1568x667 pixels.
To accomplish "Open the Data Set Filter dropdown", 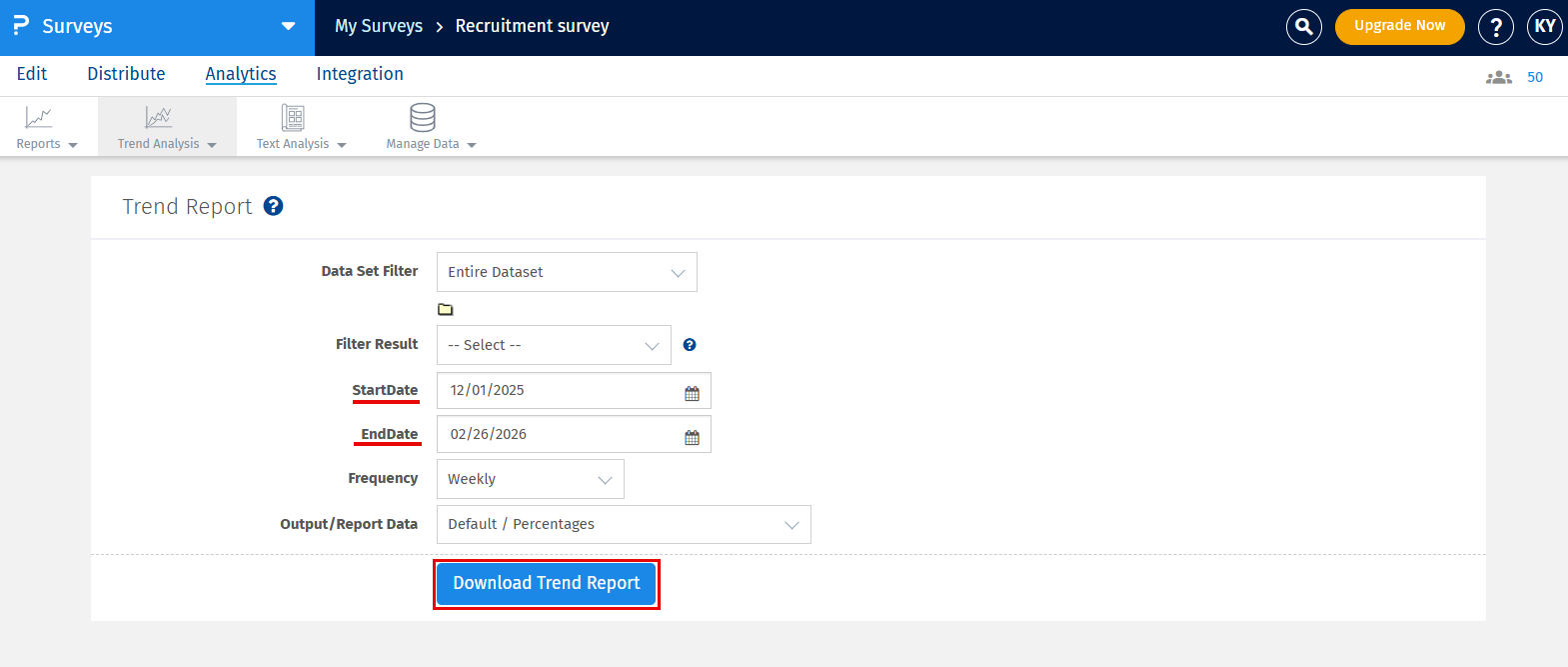I will click(x=567, y=272).
